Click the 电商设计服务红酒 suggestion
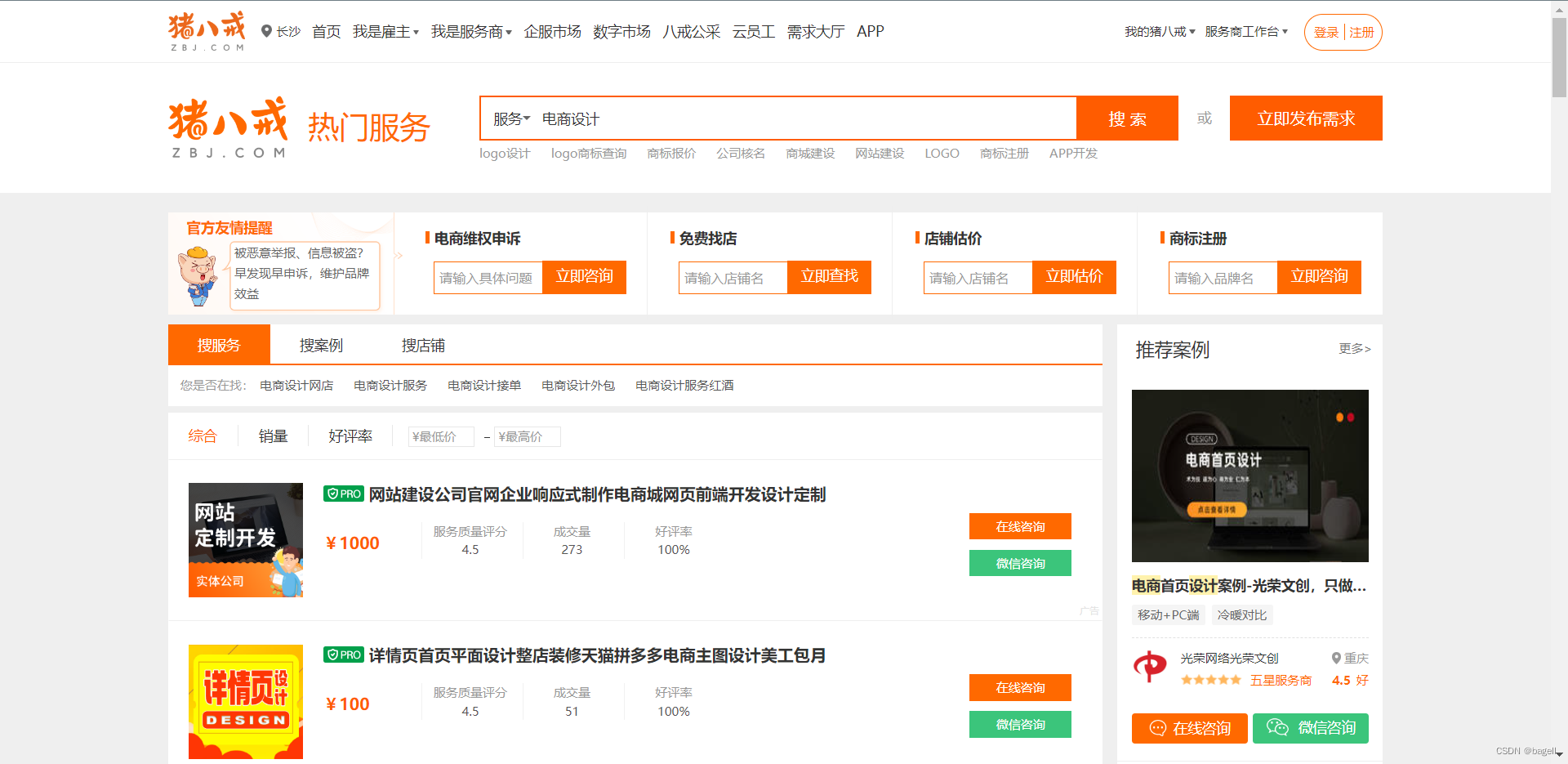Viewport: 1568px width, 764px height. coord(684,385)
